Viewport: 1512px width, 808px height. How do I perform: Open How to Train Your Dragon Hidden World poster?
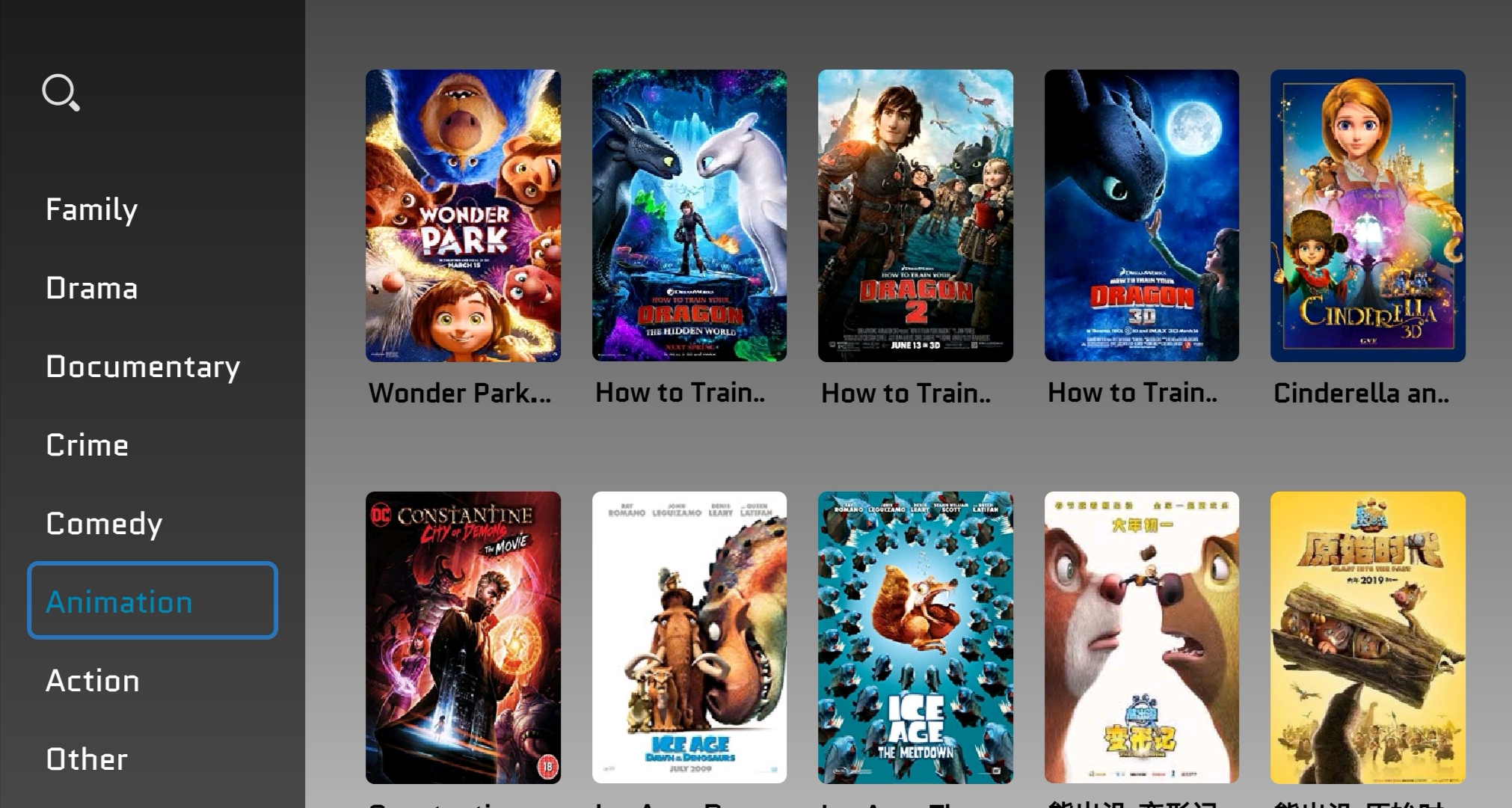(x=689, y=215)
